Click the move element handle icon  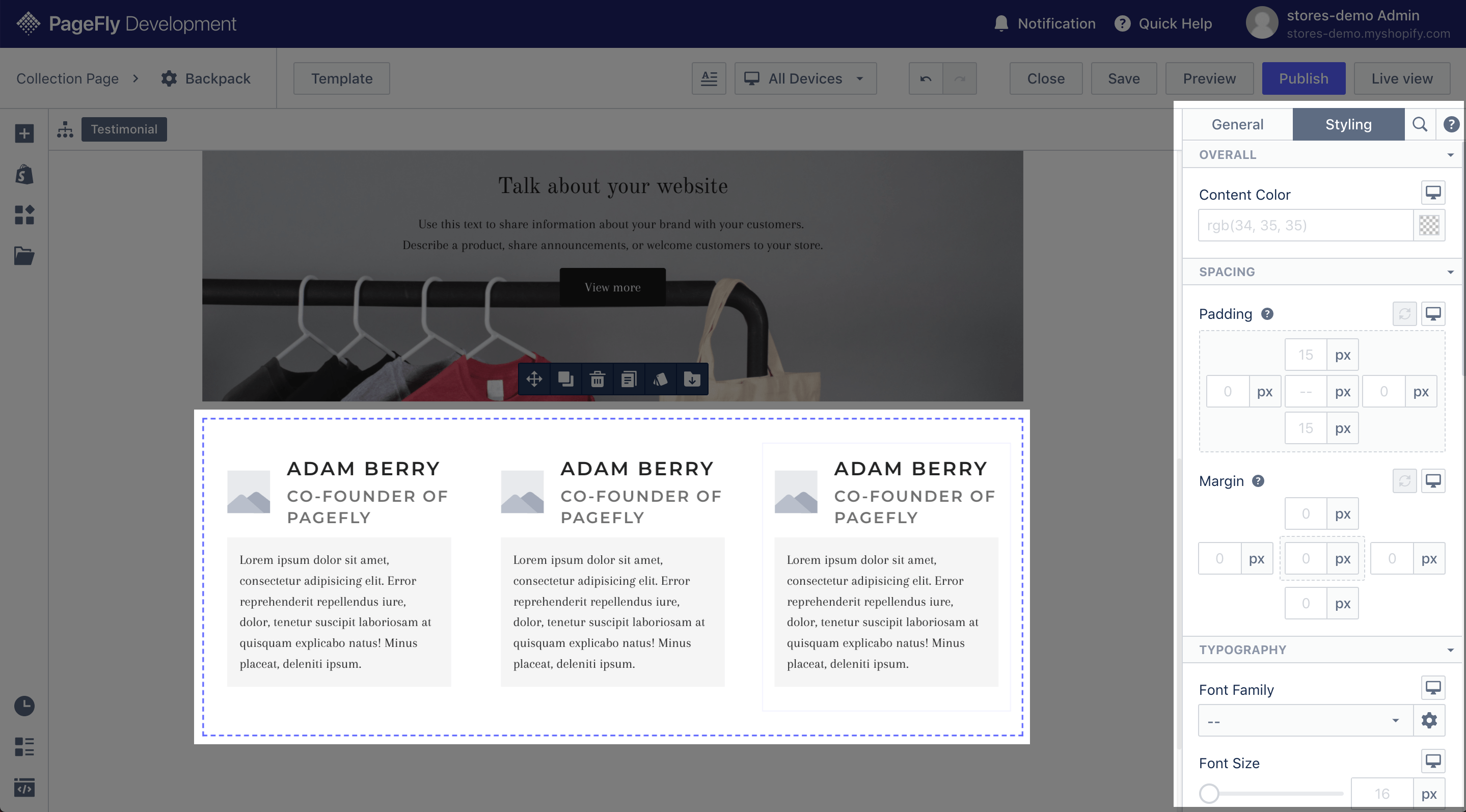pyautogui.click(x=534, y=379)
